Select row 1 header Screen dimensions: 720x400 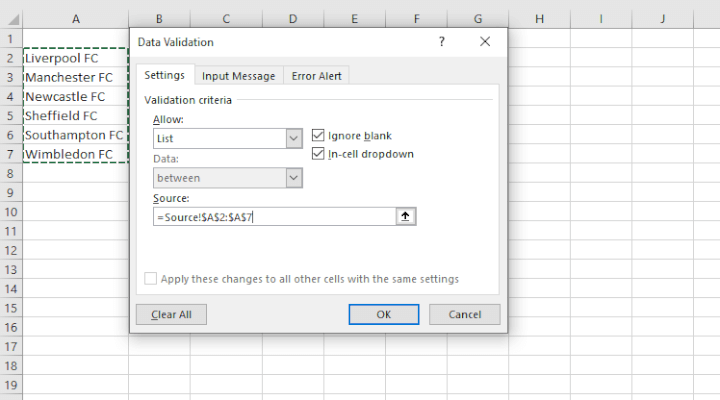pyautogui.click(x=11, y=39)
